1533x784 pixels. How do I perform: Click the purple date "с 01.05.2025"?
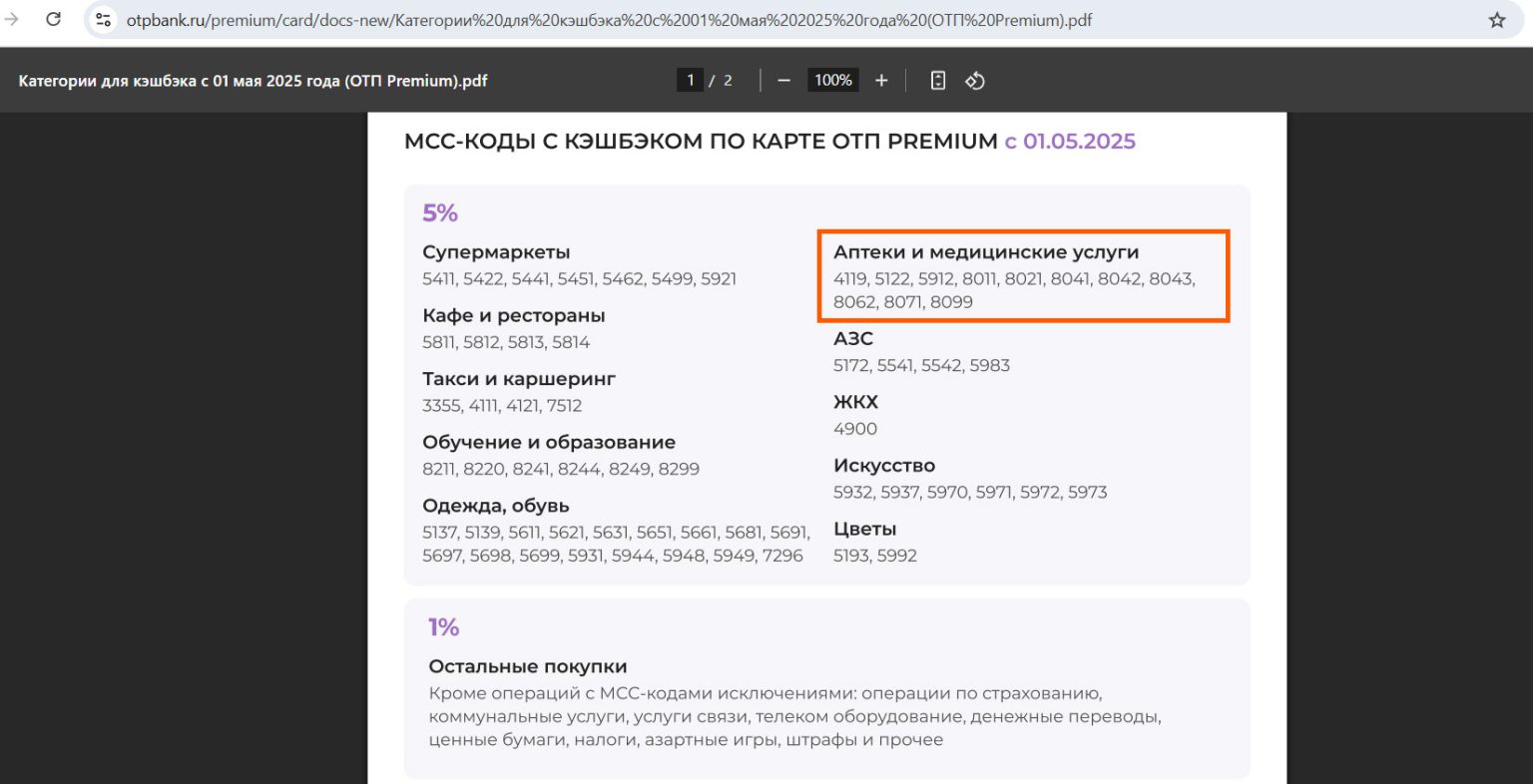(1069, 142)
